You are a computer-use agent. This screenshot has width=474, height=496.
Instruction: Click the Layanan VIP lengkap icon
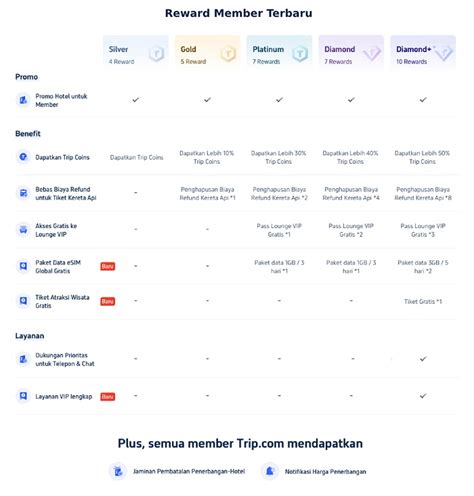[23, 396]
